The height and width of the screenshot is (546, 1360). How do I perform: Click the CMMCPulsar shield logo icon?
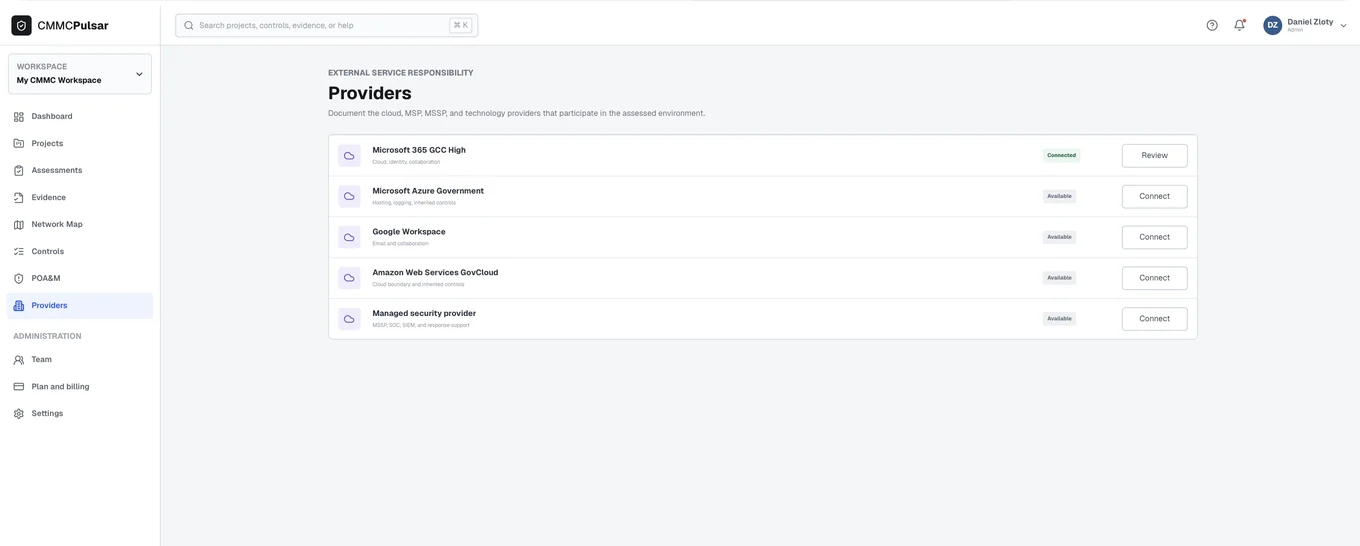click(21, 25)
